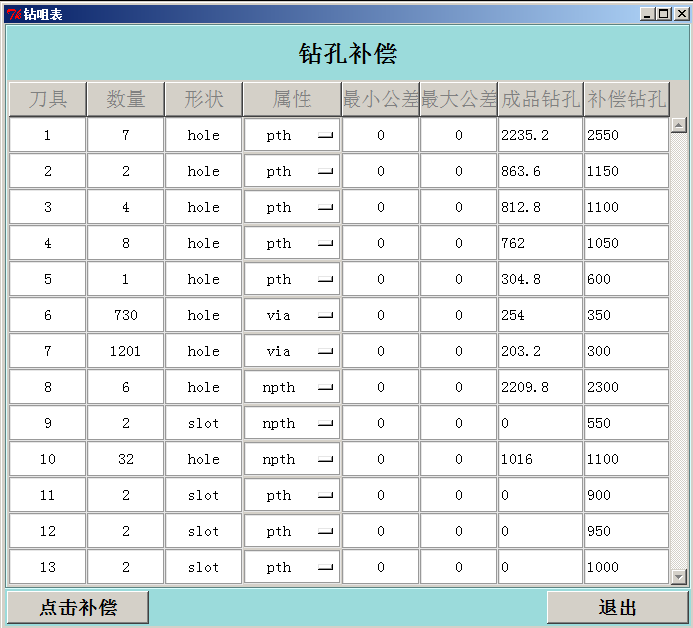Open the pth dropdown for tool 13
693x628 pixels.
[x=292, y=567]
